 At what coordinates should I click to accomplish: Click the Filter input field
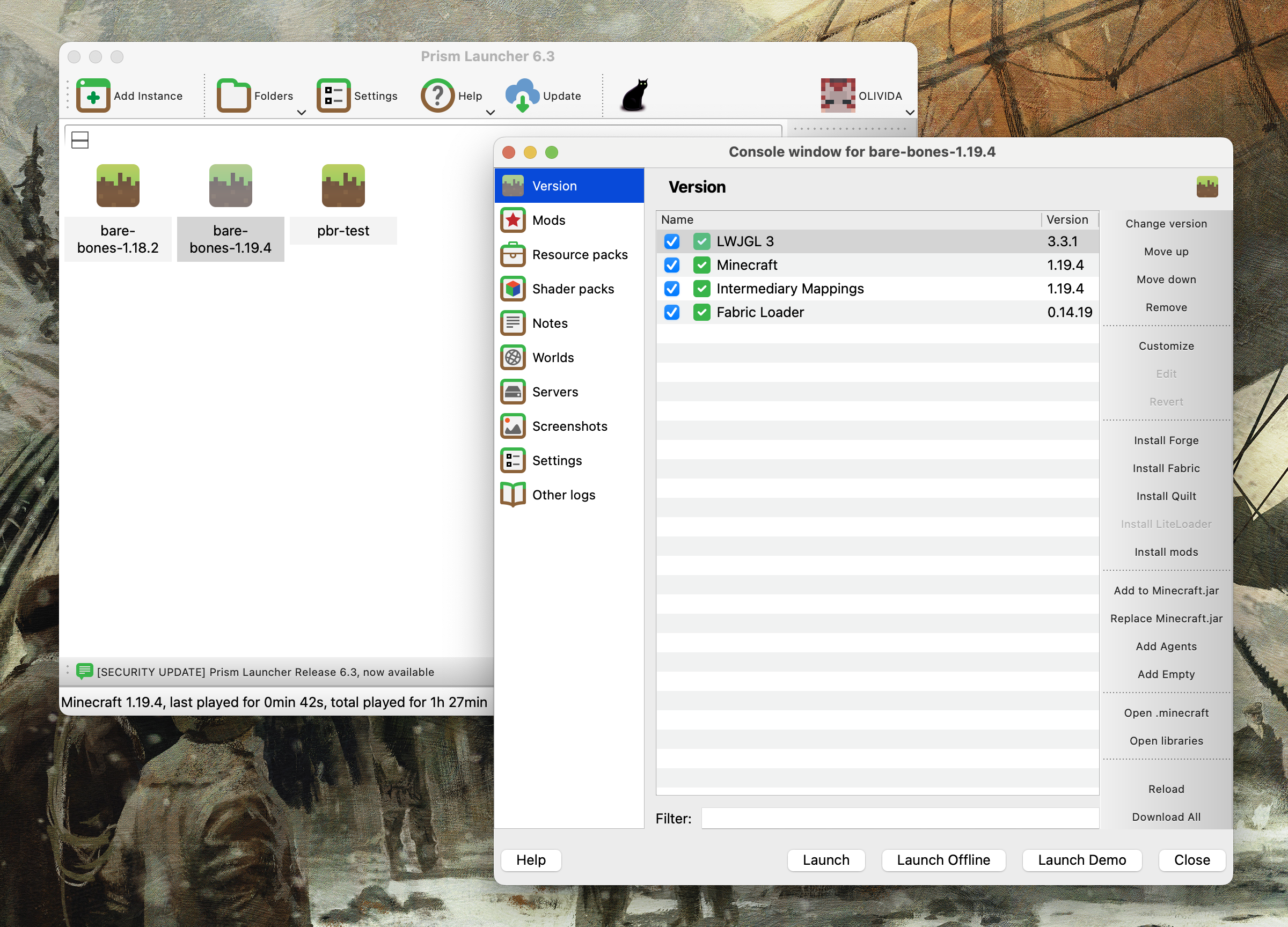(899, 818)
